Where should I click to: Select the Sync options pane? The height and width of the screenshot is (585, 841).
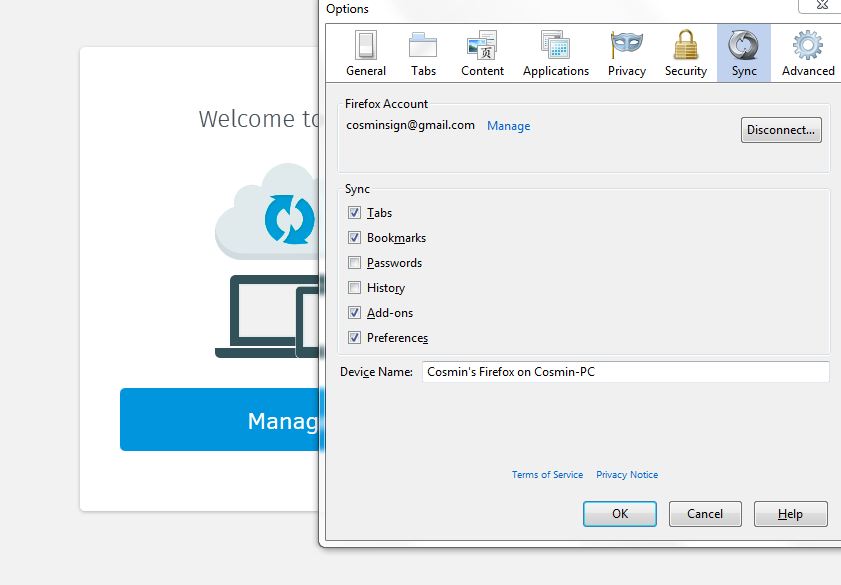click(744, 53)
